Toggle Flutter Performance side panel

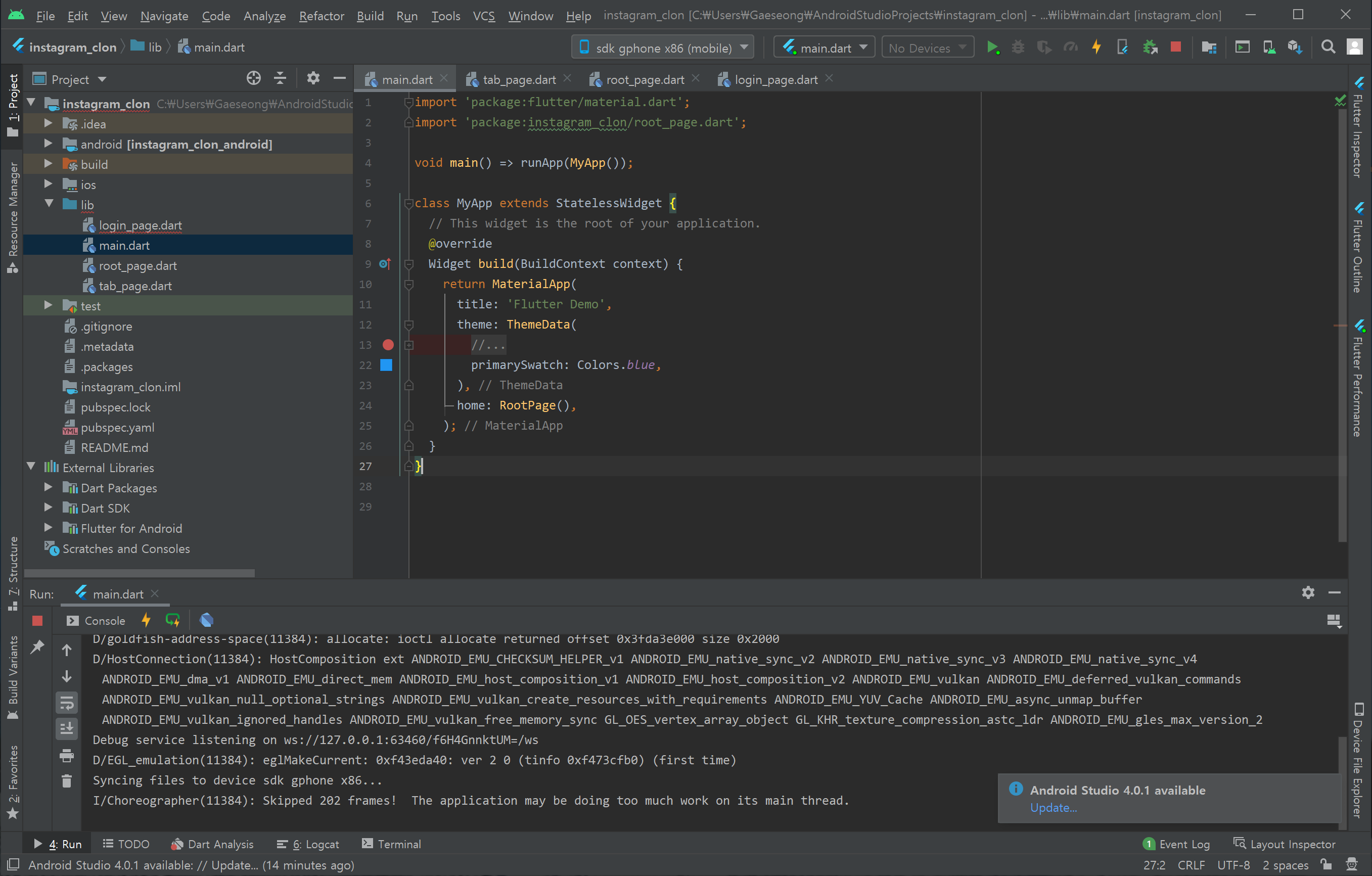pos(1359,379)
